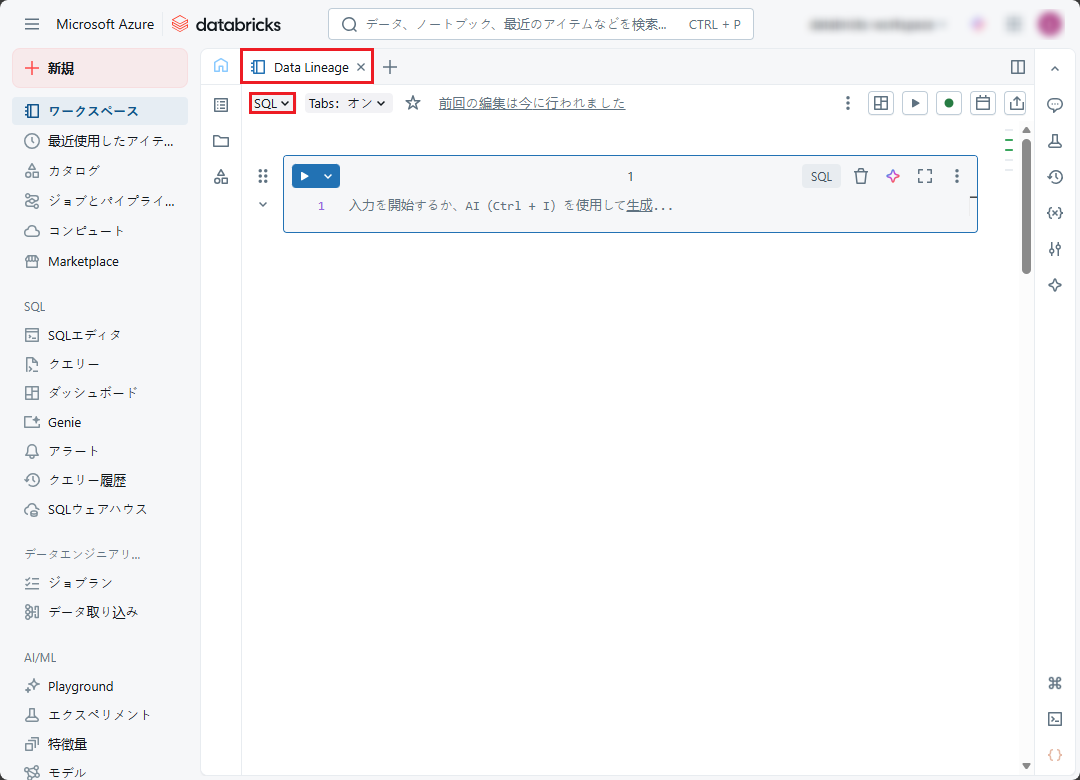
Task: Open the schedule calendar icon
Action: point(983,103)
